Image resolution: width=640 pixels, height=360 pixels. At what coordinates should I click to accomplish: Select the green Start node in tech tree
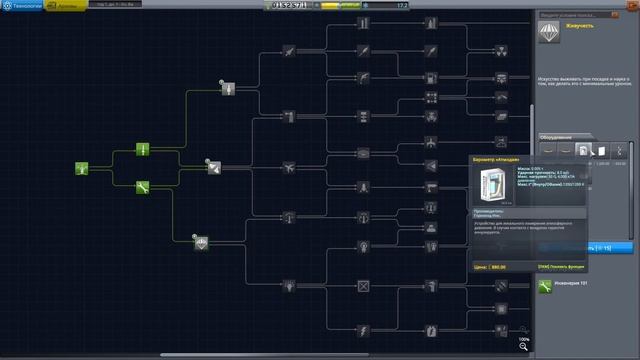pos(82,168)
